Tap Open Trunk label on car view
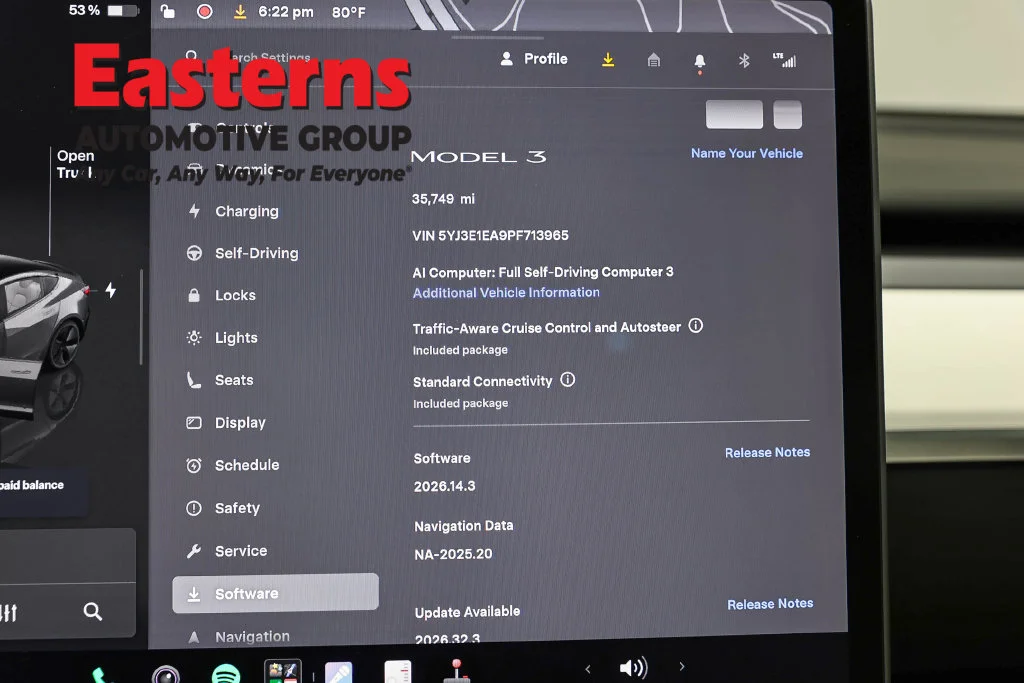The image size is (1024, 683). 75,164
